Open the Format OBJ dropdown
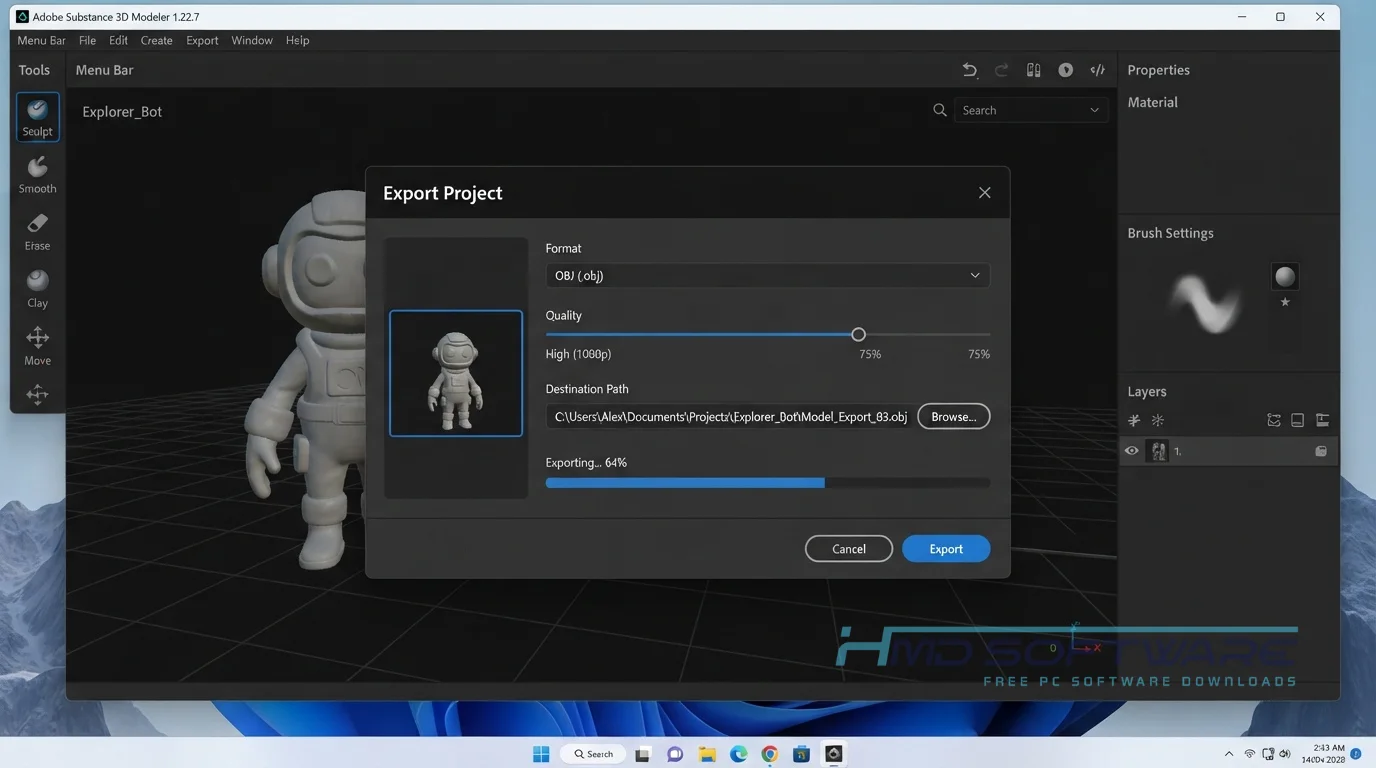Viewport: 1376px width, 768px height. tap(768, 276)
